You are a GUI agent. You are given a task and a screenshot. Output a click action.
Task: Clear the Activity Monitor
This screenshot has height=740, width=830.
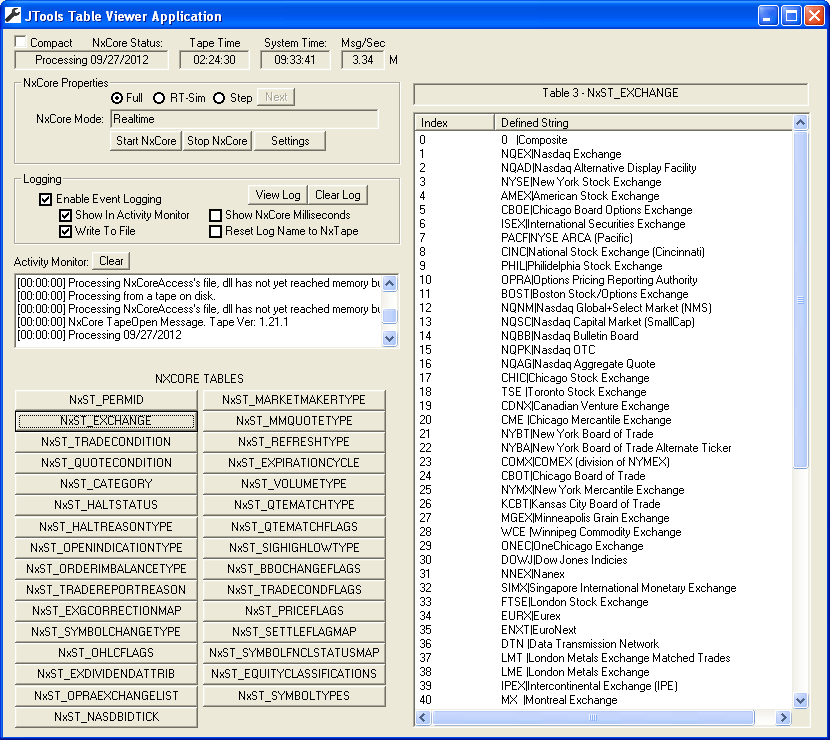111,261
